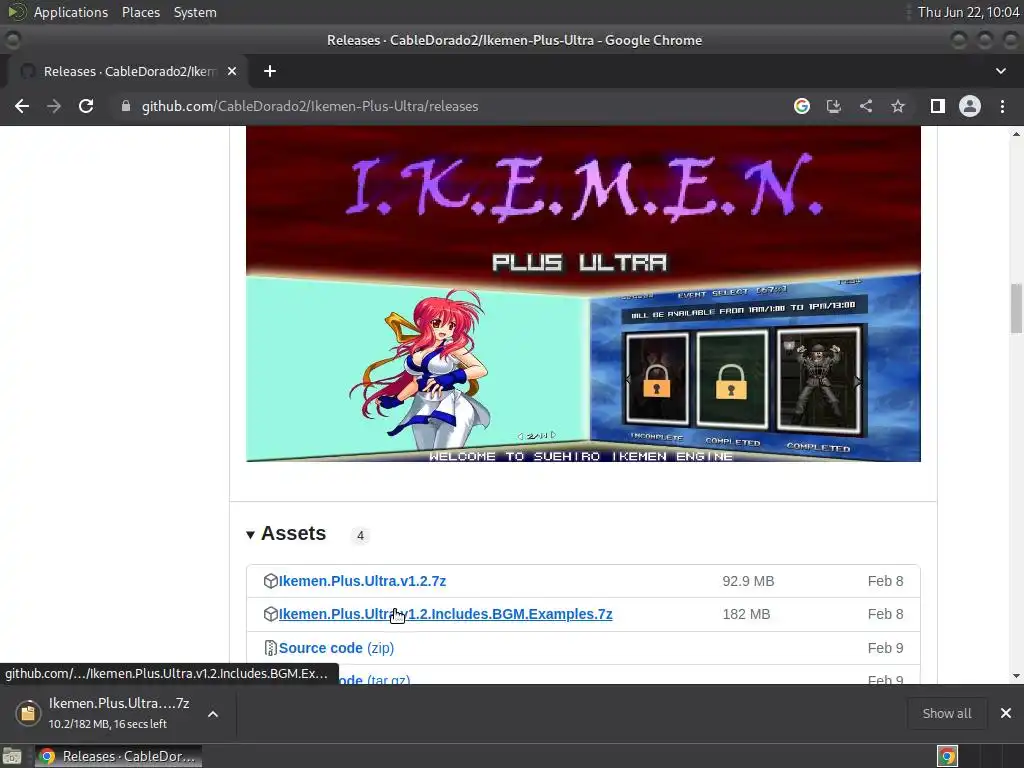1024x768 pixels.
Task: Click the 182 MB size text
Action: pos(746,615)
